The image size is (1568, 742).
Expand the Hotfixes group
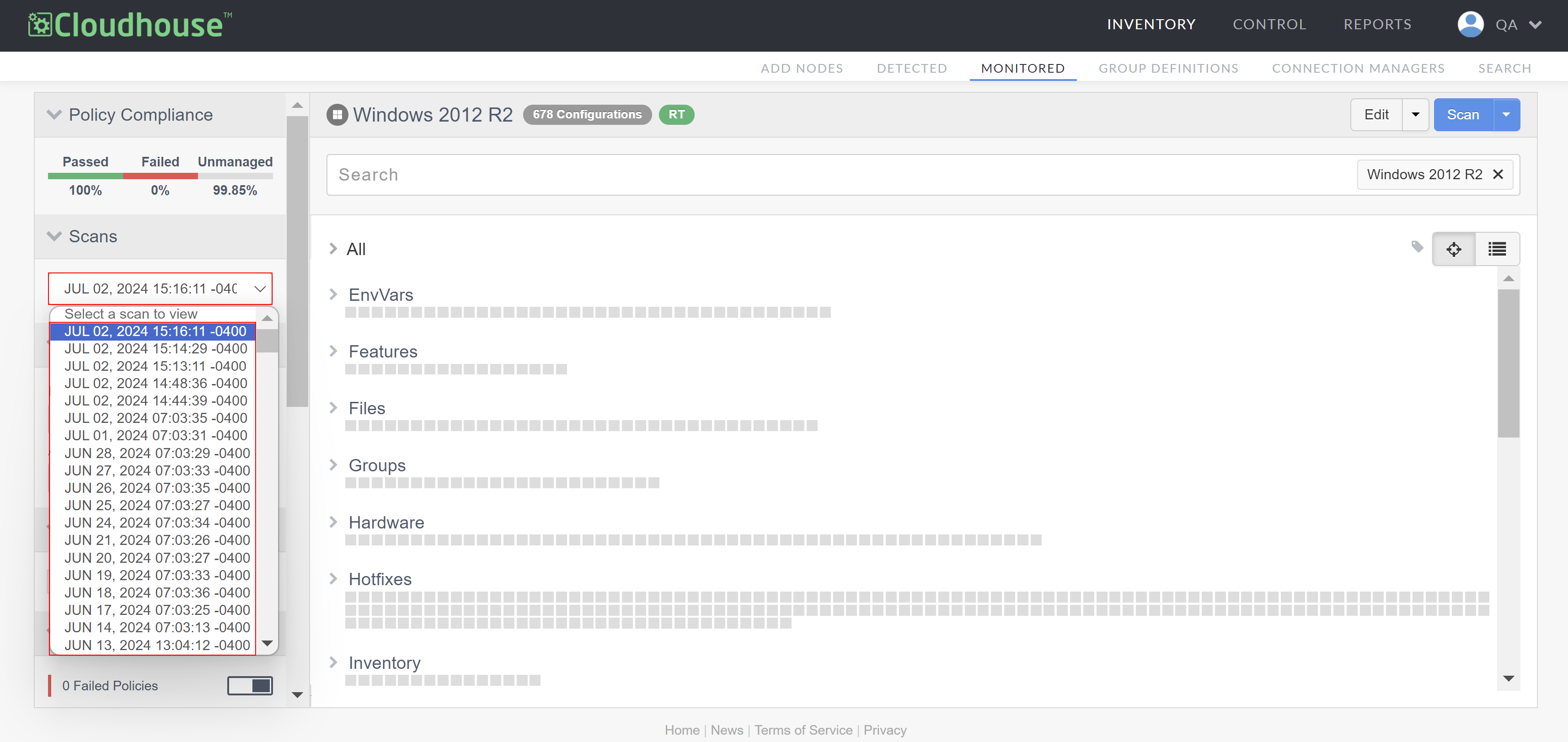pyautogui.click(x=333, y=579)
